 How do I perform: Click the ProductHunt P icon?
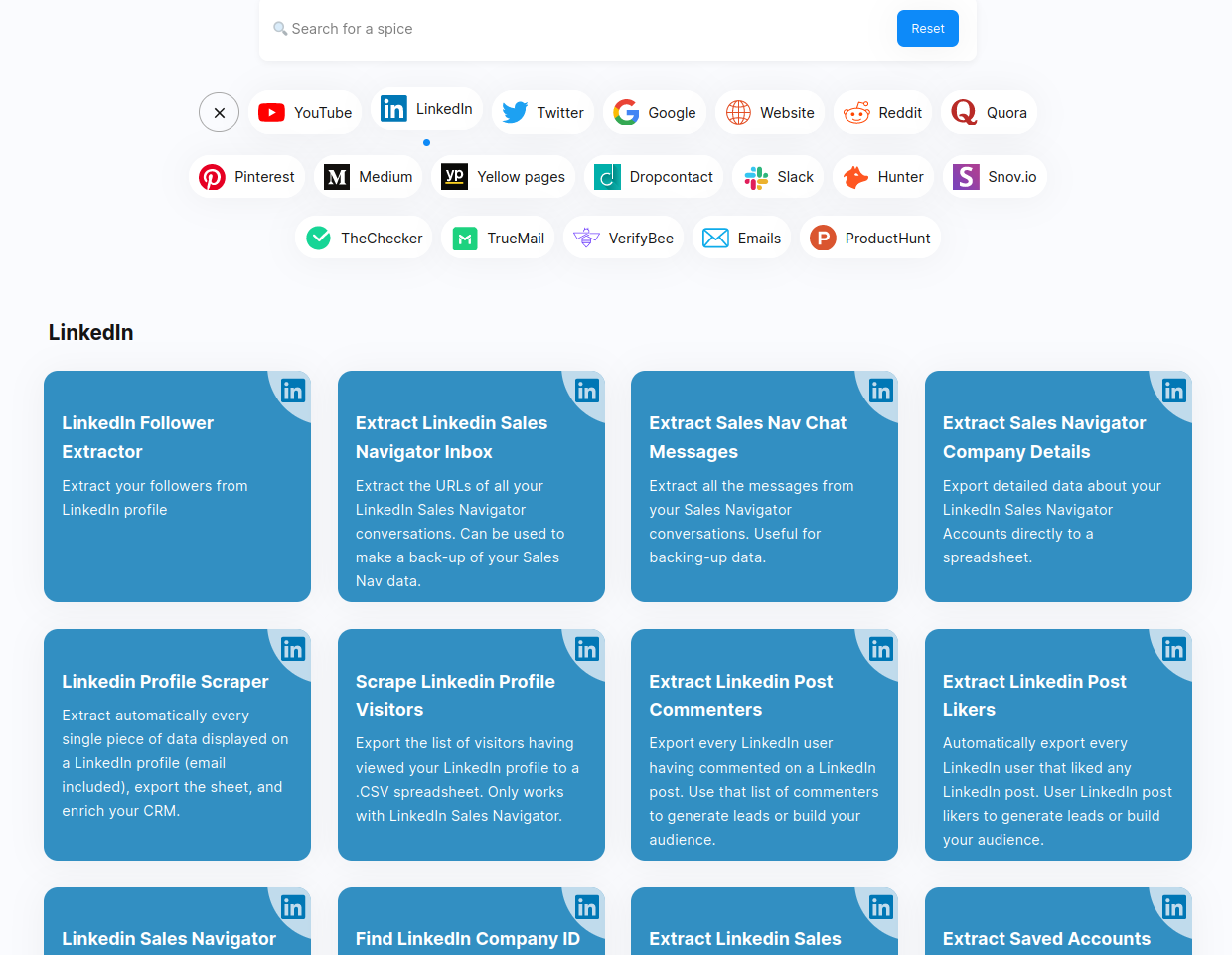[823, 239]
